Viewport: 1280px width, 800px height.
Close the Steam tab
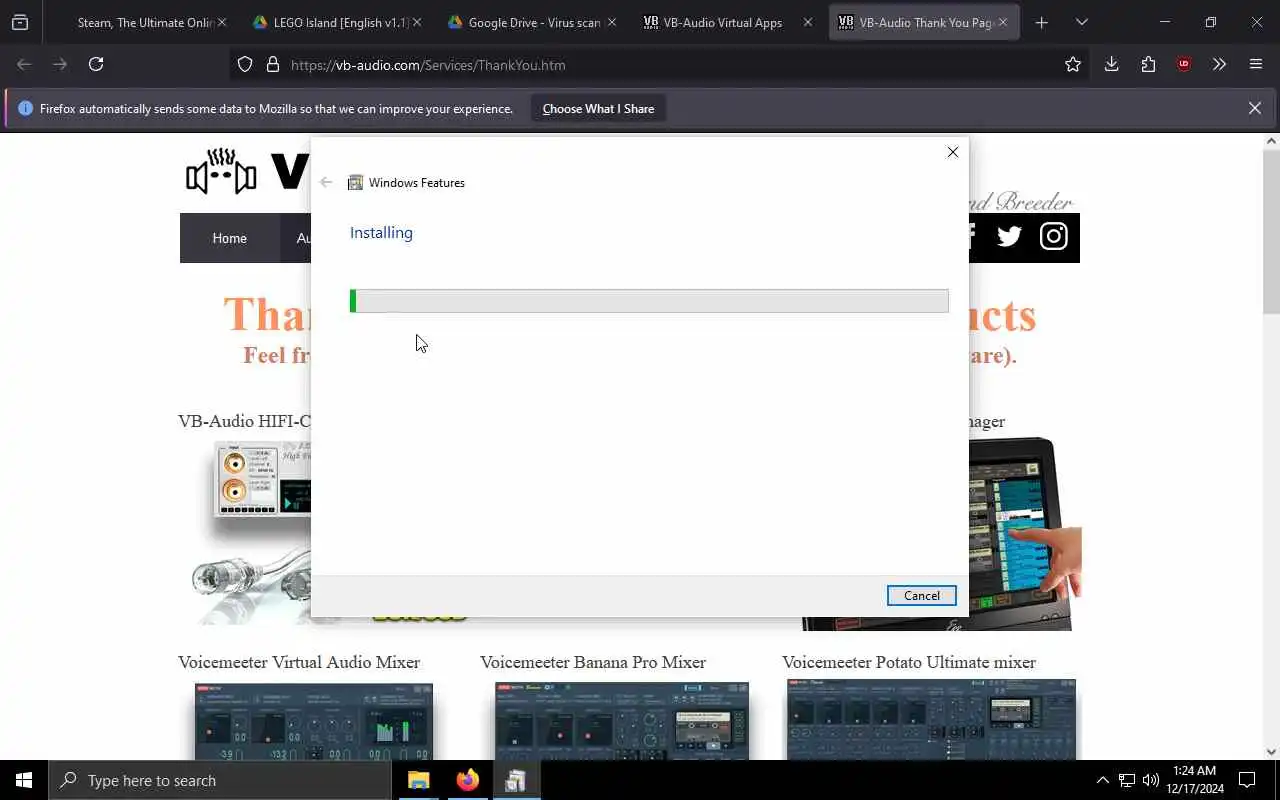pos(221,22)
